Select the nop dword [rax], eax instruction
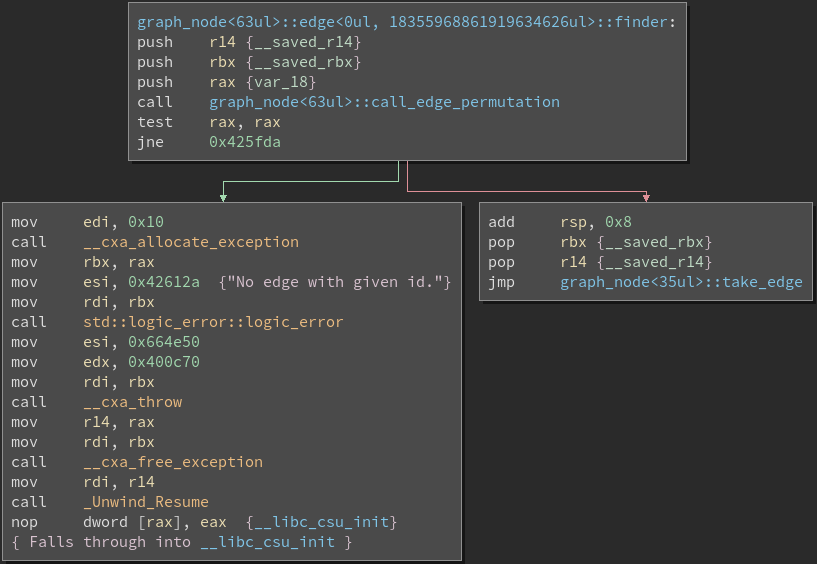Viewport: 817px width, 564px height. [x=119, y=522]
